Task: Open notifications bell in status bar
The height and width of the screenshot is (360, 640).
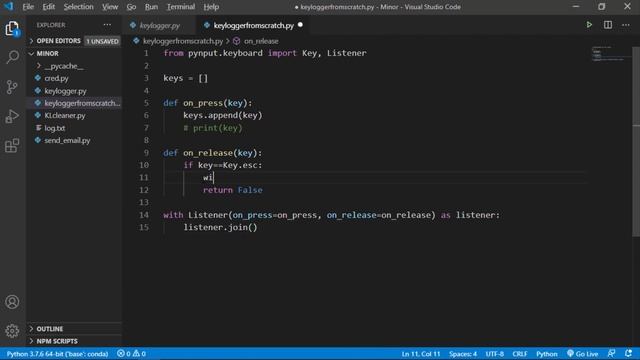Action: click(x=628, y=353)
